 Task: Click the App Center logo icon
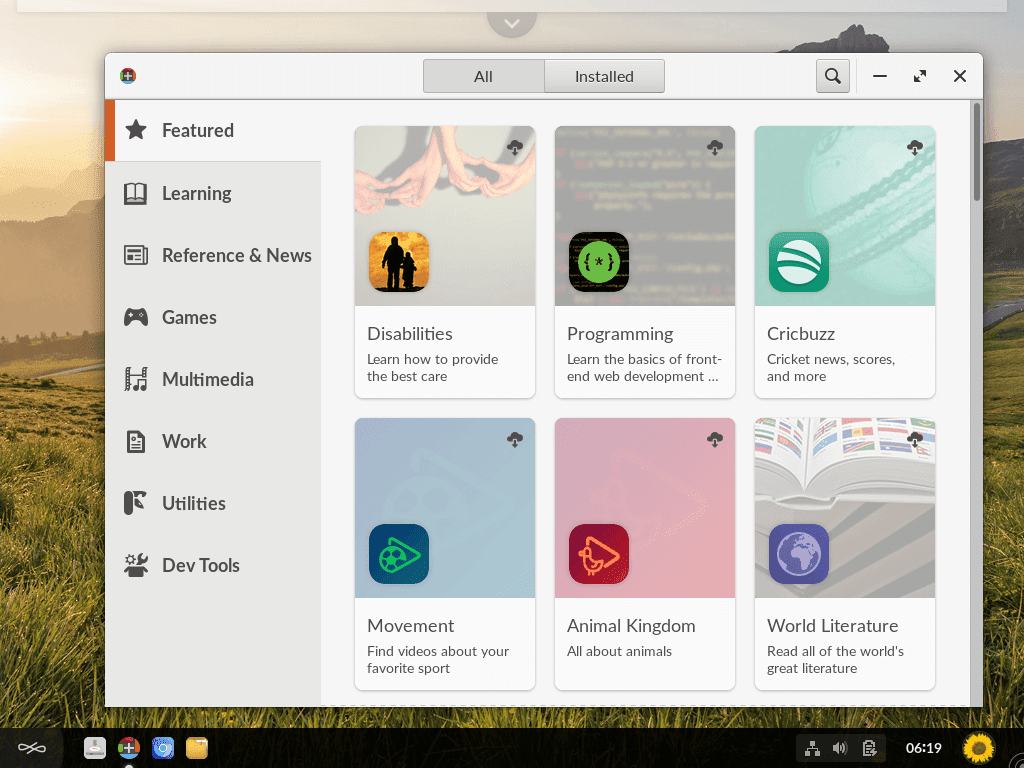128,76
